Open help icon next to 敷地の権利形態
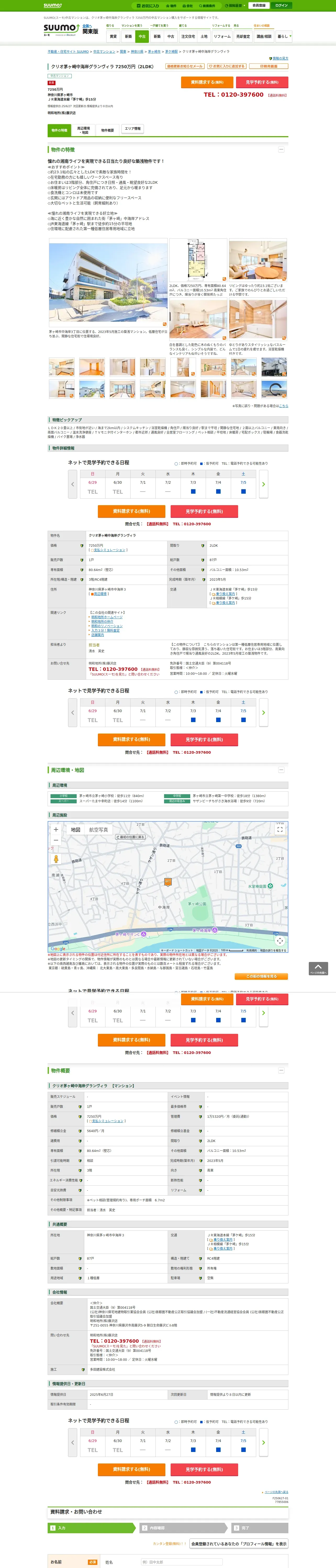 coord(201,1269)
